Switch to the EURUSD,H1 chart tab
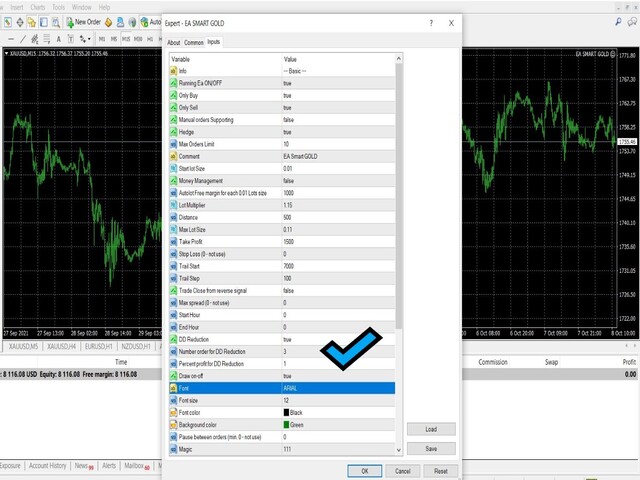640x480 pixels. tap(98, 347)
